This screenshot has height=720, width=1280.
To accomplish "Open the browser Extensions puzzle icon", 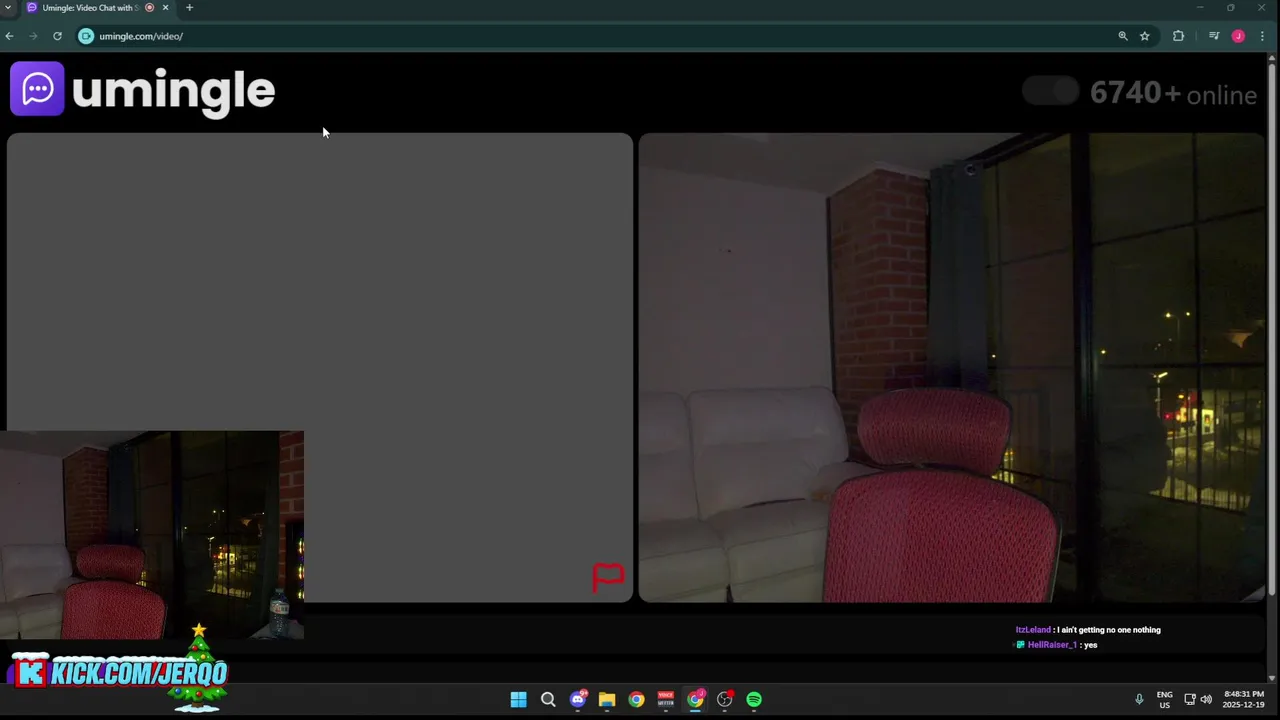I will pos(1178,36).
